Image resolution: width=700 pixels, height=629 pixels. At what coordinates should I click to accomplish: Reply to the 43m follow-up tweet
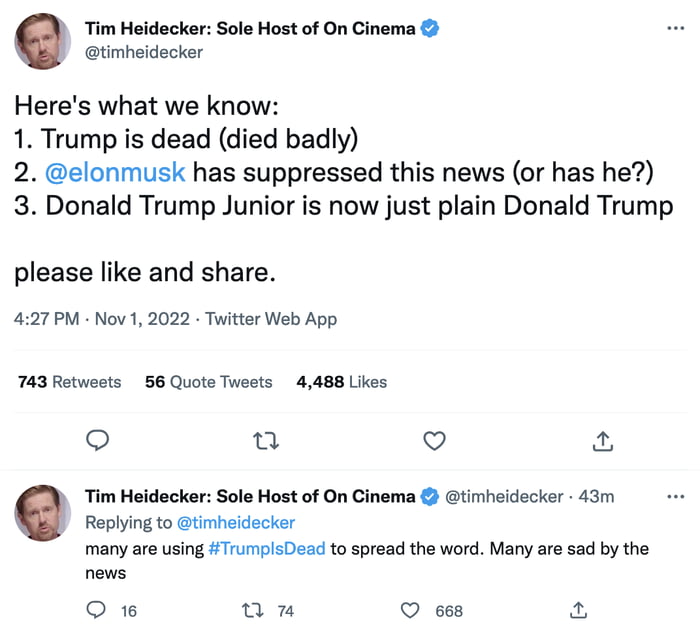click(x=96, y=610)
